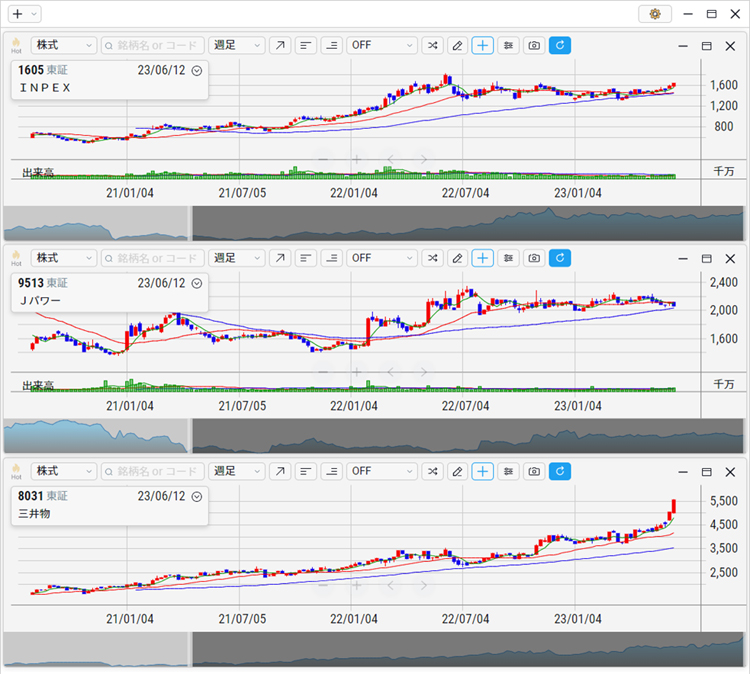Image resolution: width=750 pixels, height=674 pixels.
Task: Refresh the 三井物 chart with blue reload button
Action: (x=560, y=471)
